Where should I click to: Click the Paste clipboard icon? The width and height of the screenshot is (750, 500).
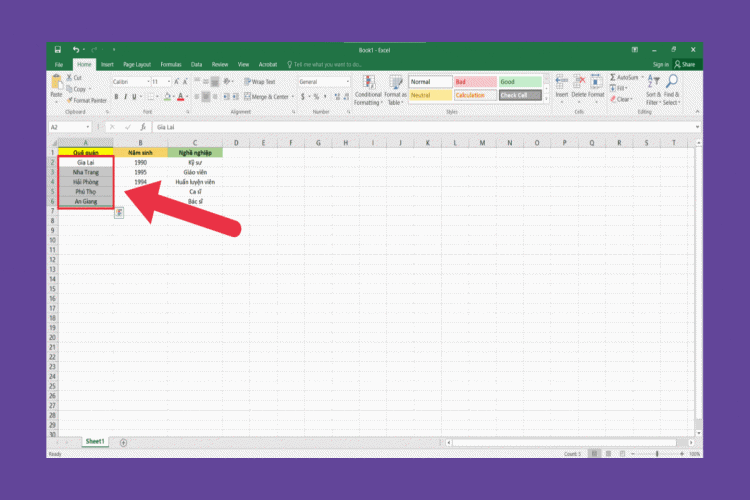tap(56, 82)
